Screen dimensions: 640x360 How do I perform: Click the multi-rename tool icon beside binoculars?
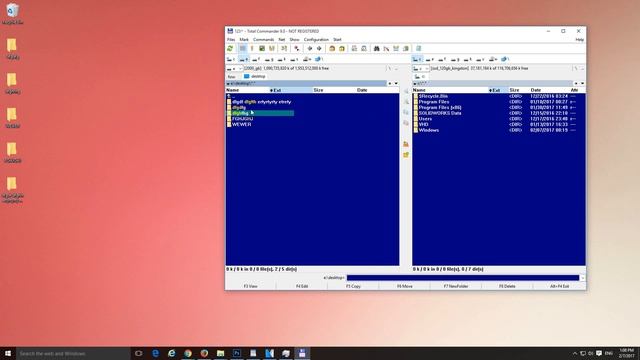[x=386, y=49]
